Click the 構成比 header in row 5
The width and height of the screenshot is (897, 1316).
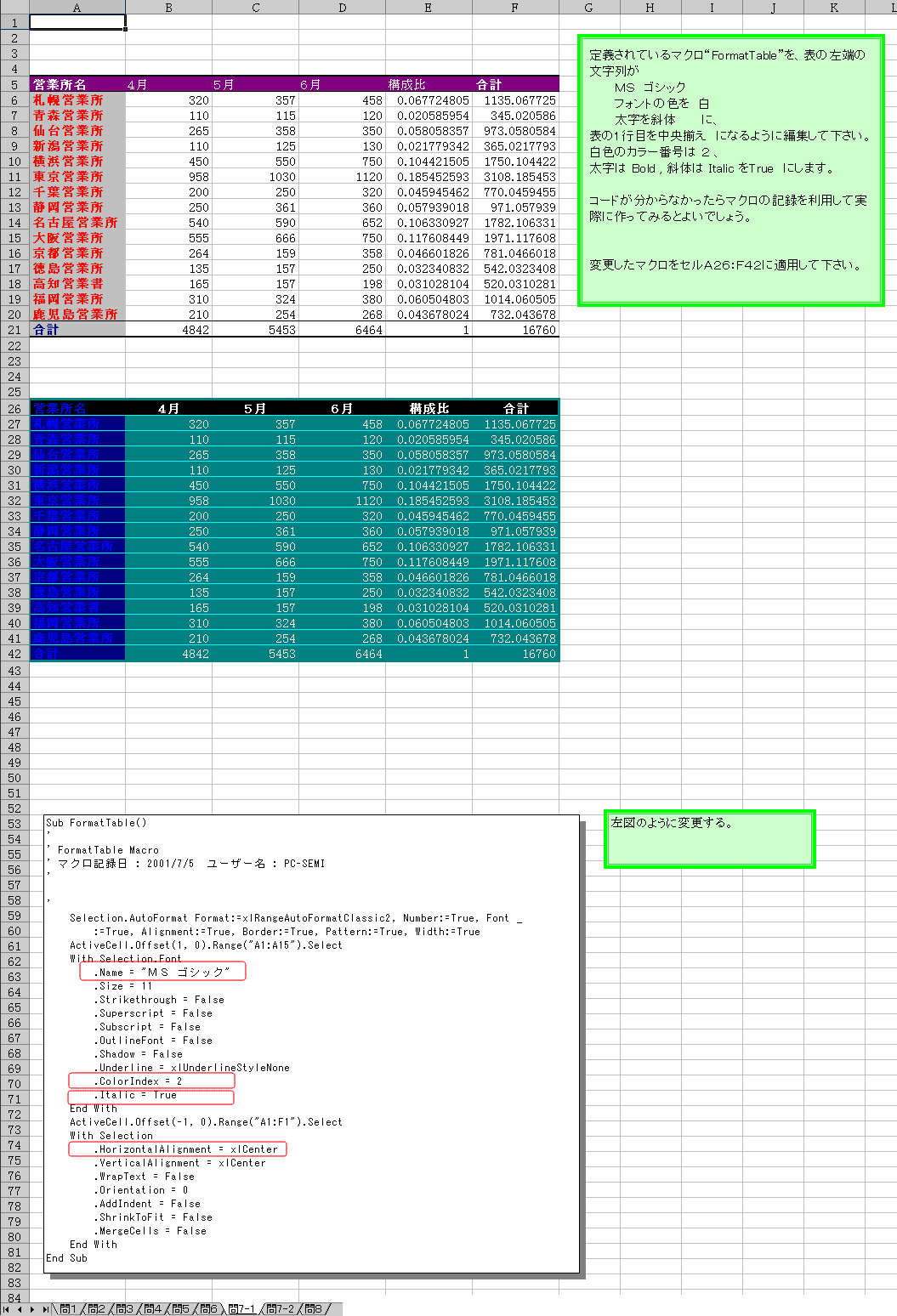tap(428, 84)
